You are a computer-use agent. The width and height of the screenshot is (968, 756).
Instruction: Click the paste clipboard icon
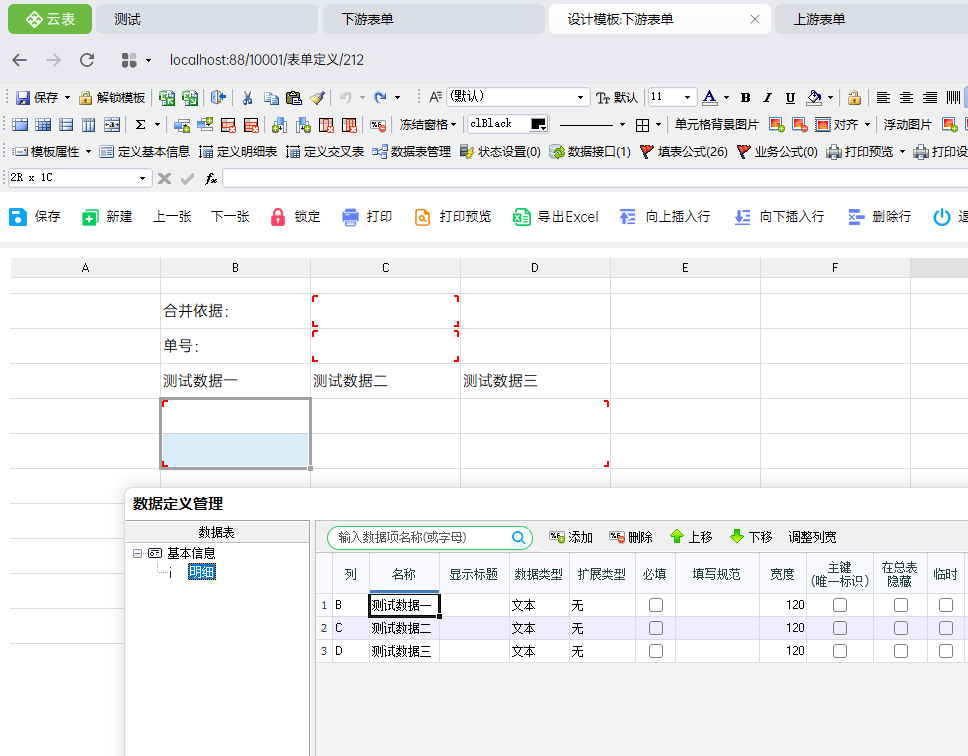tap(294, 98)
